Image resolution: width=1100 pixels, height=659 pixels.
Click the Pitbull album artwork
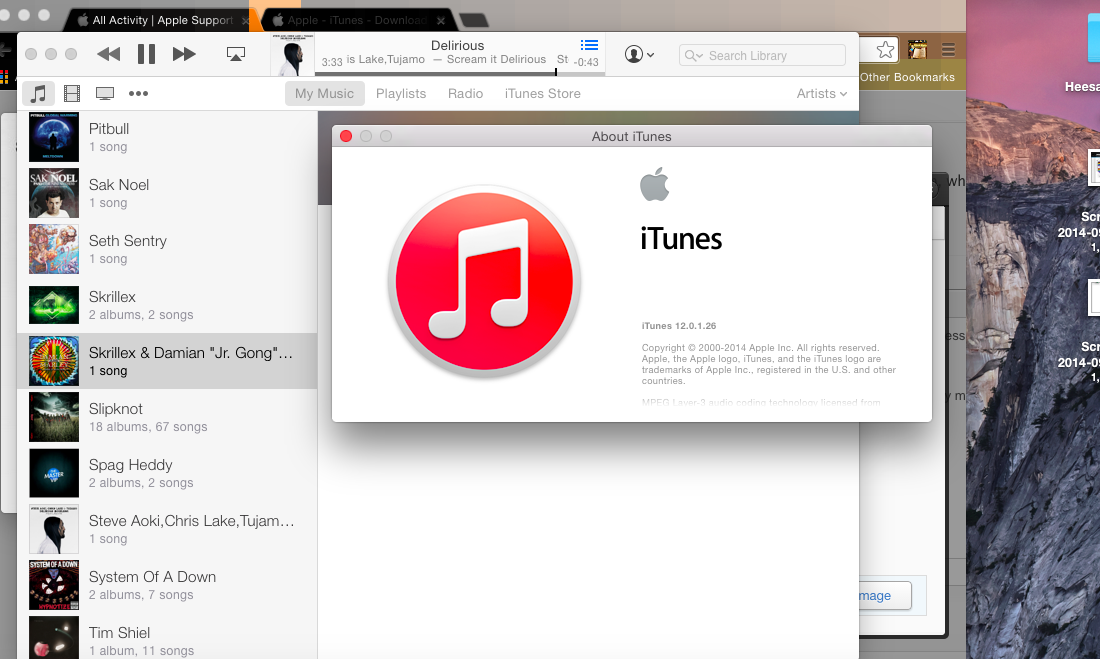(54, 137)
